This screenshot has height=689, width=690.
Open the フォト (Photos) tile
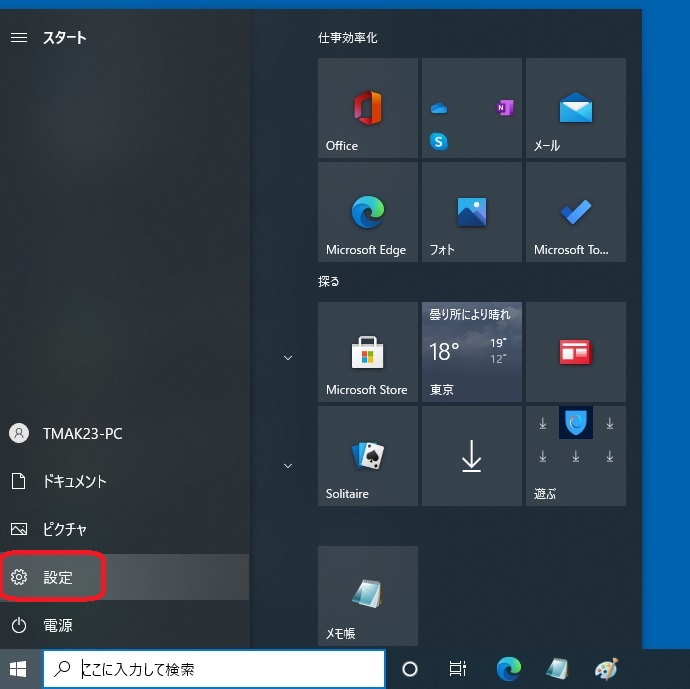pos(471,212)
